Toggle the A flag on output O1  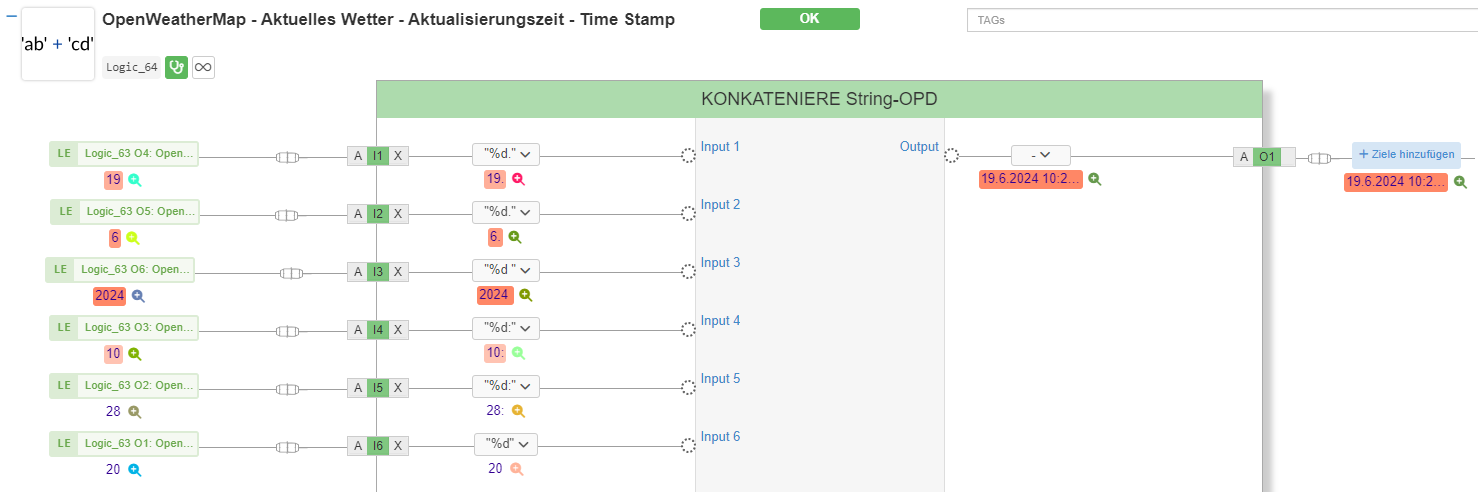[x=1244, y=156]
